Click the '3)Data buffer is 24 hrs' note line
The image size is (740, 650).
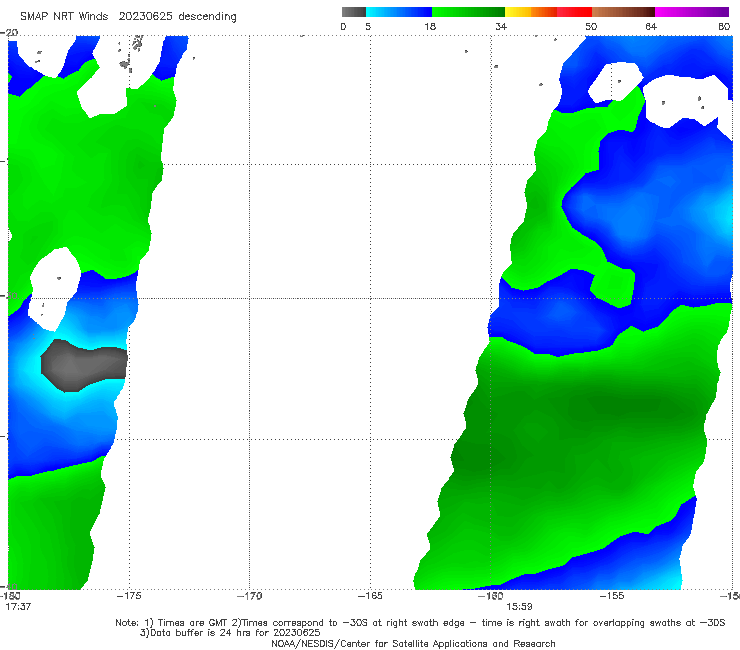pos(230,633)
